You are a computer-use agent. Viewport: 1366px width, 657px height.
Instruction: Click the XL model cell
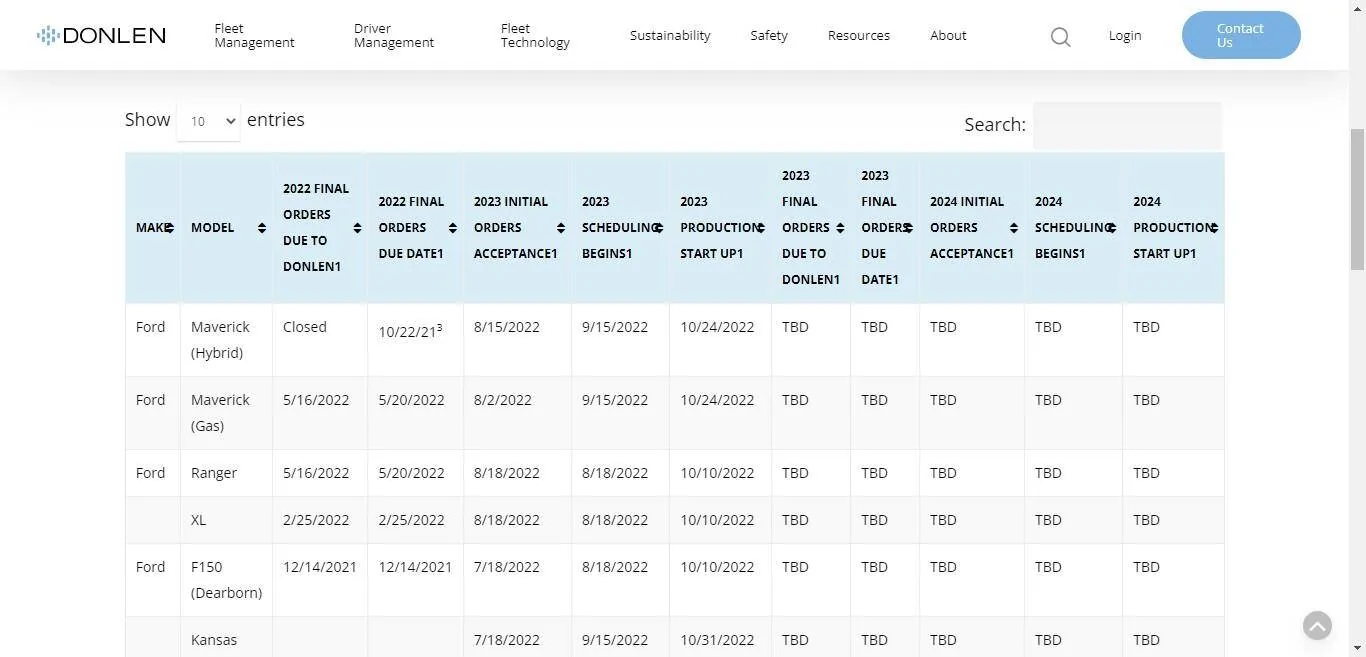click(x=226, y=520)
